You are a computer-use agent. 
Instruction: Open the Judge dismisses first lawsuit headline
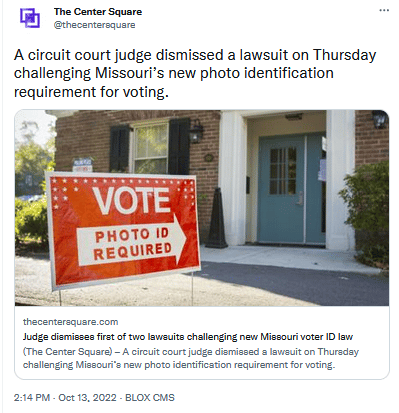click(x=188, y=337)
